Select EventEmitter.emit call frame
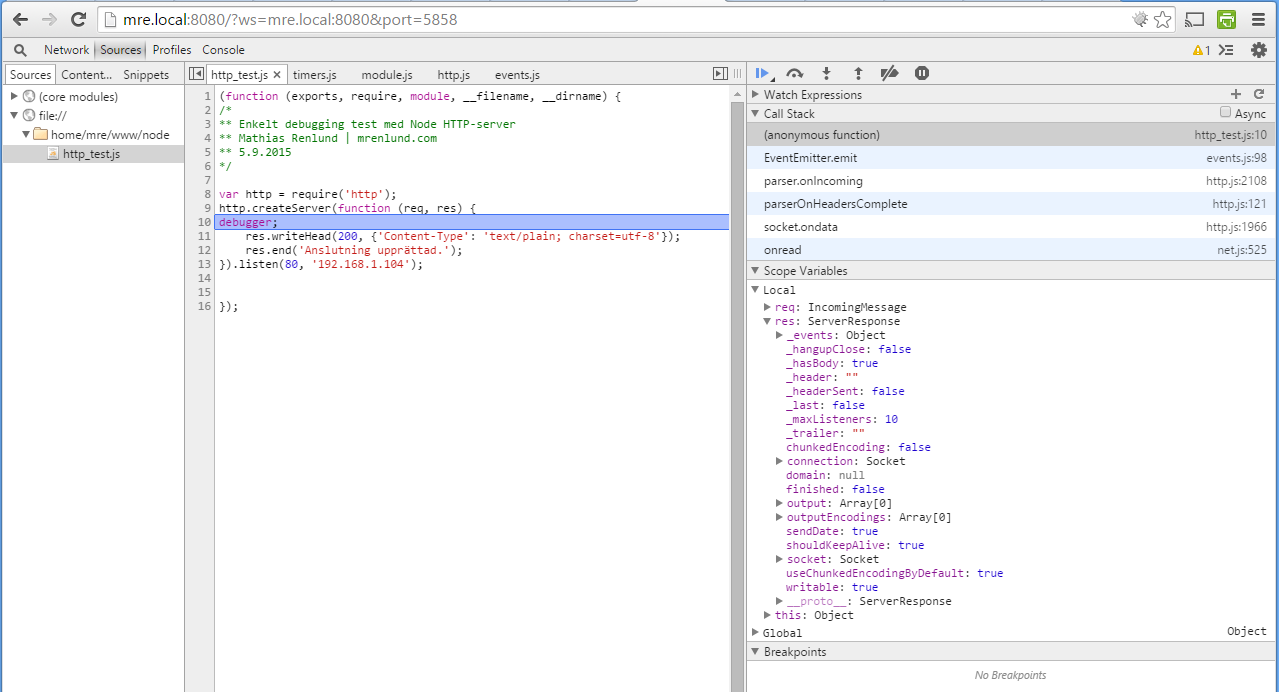The height and width of the screenshot is (692, 1279). click(1012, 158)
